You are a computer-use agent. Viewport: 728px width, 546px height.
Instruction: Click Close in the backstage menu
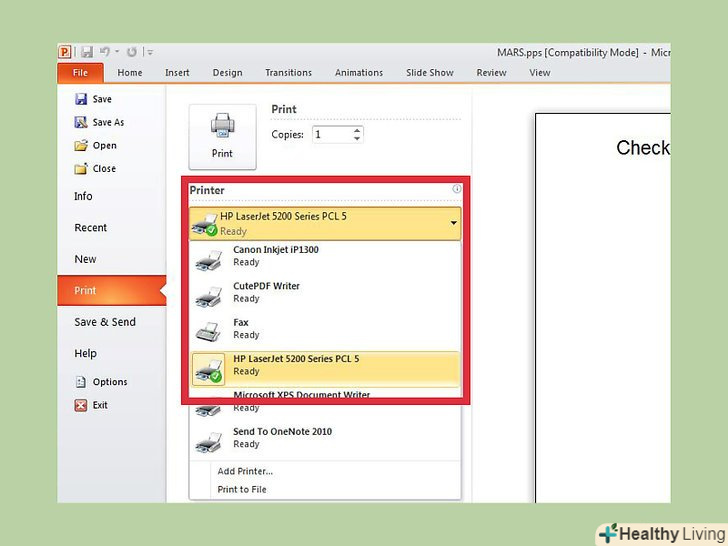(x=95, y=169)
